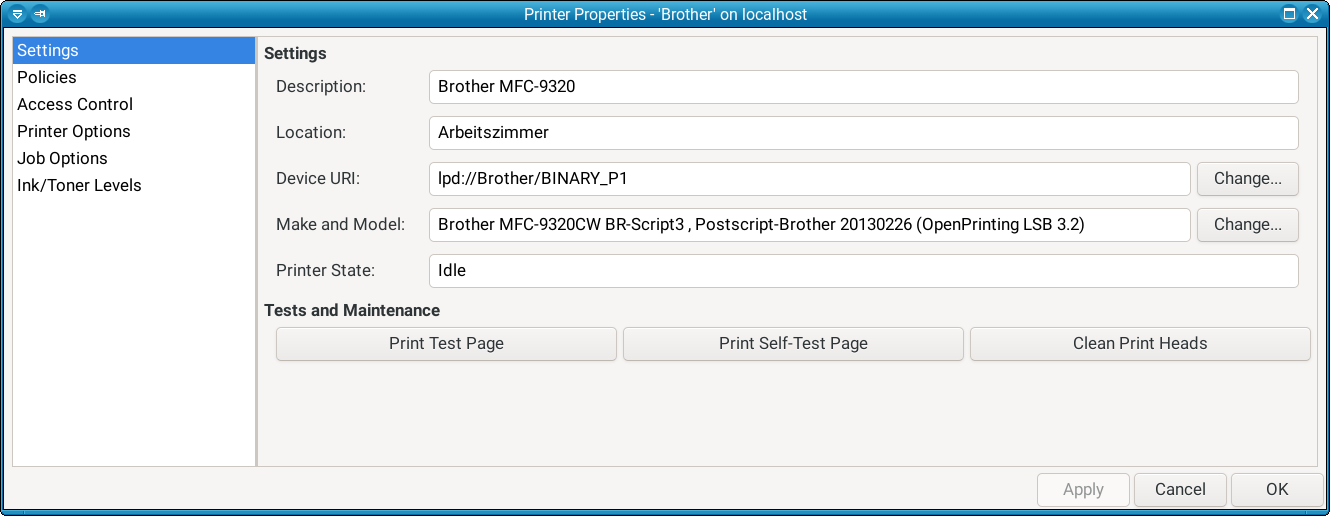Confirm the dialog with OK
The width and height of the screenshot is (1330, 516).
click(1277, 489)
